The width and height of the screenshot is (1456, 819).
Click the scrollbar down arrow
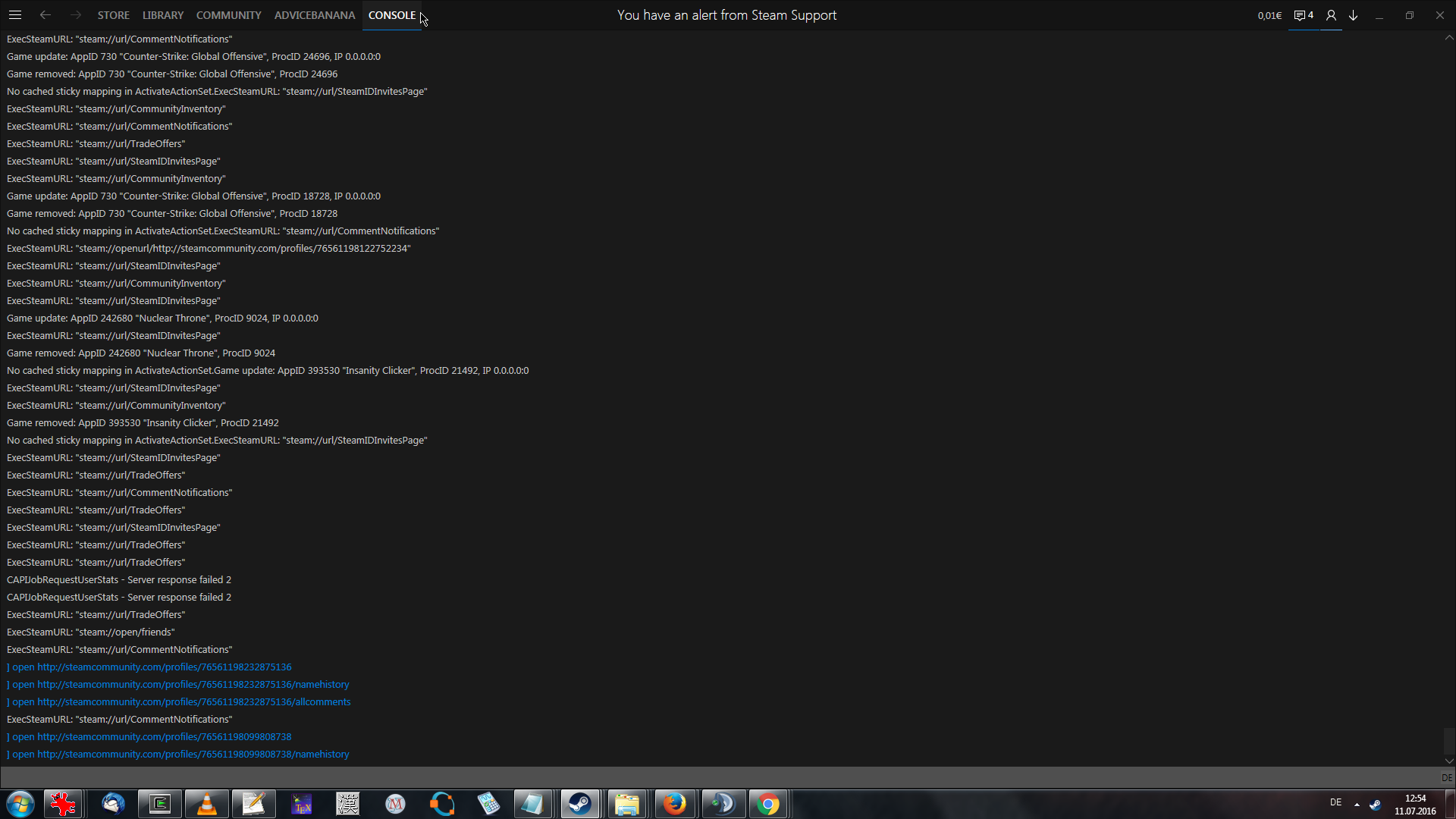(x=1449, y=761)
